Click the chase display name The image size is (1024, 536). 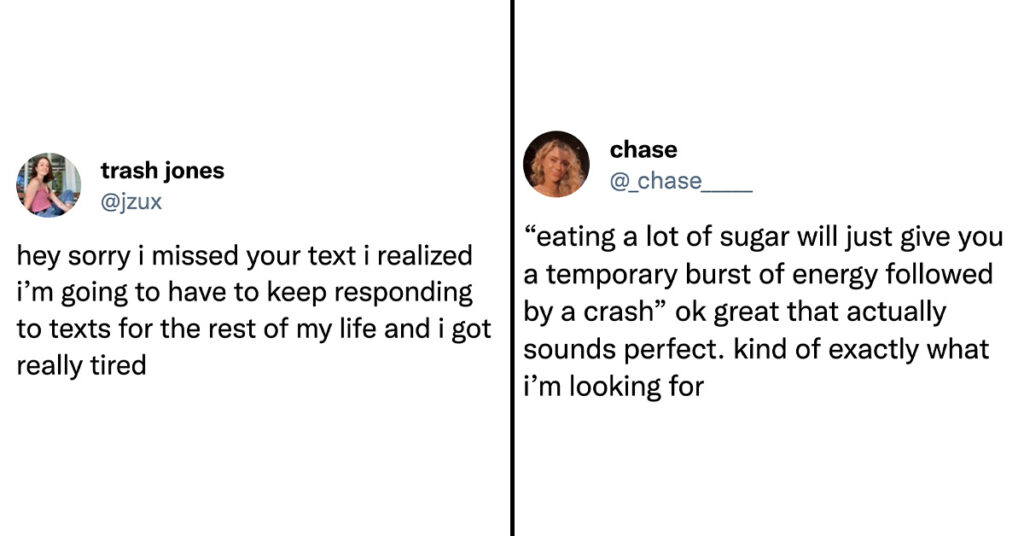point(643,150)
